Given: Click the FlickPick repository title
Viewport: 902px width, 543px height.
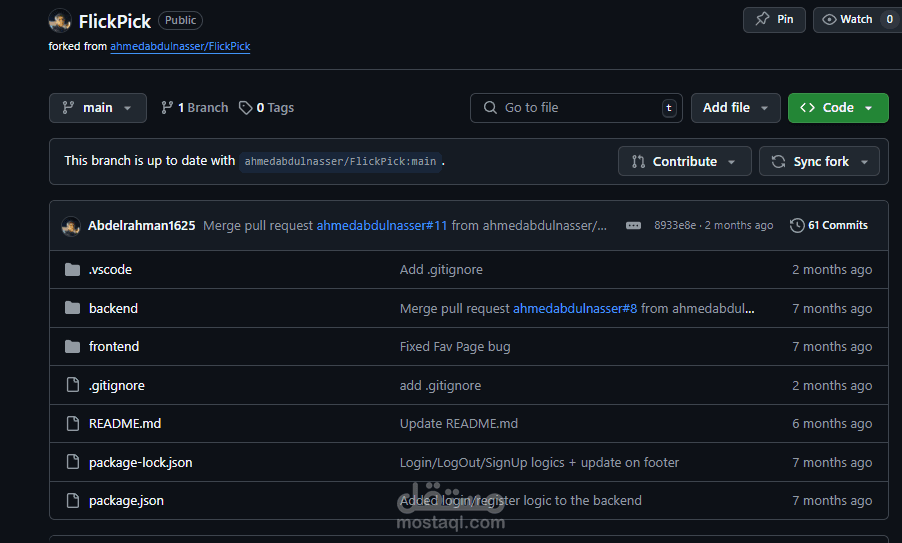Looking at the screenshot, I should (x=114, y=21).
